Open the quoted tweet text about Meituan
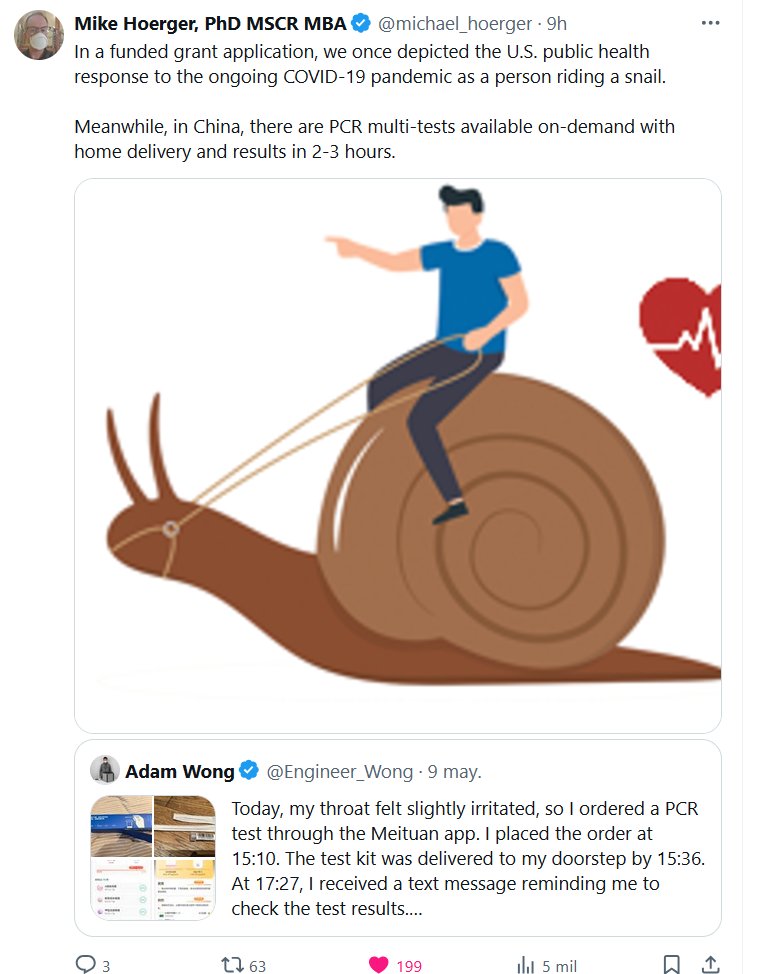Viewport: 760px width, 974px height. [x=469, y=858]
